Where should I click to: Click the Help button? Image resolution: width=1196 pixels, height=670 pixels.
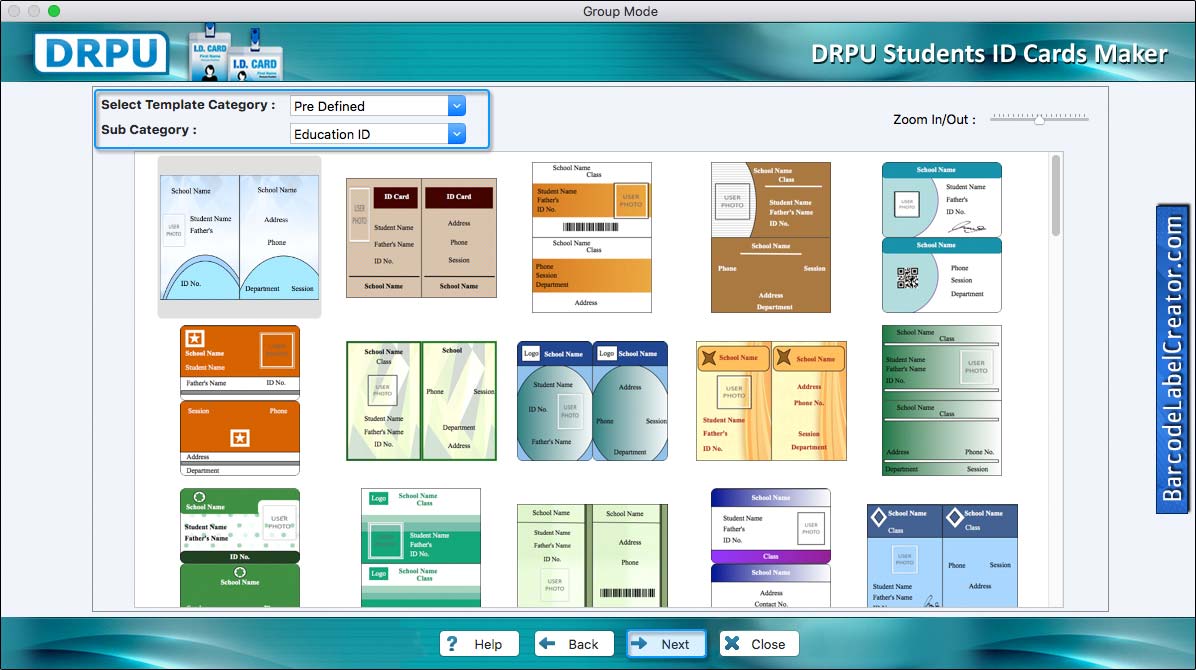479,644
